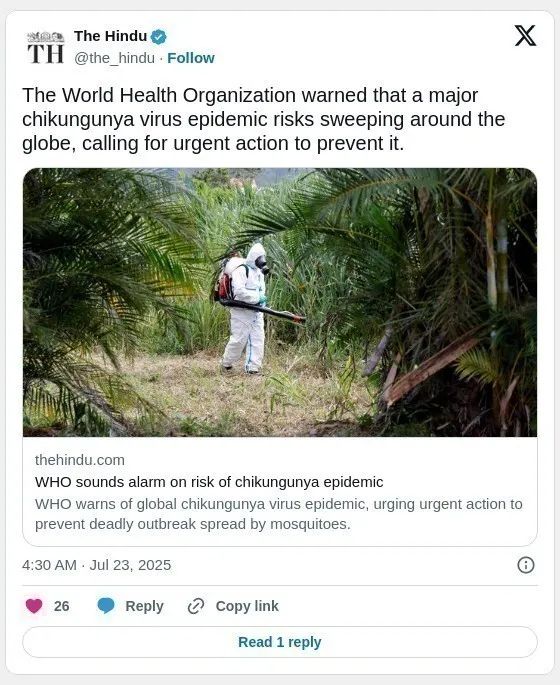560x685 pixels.
Task: Click the Reply text label
Action: point(144,606)
